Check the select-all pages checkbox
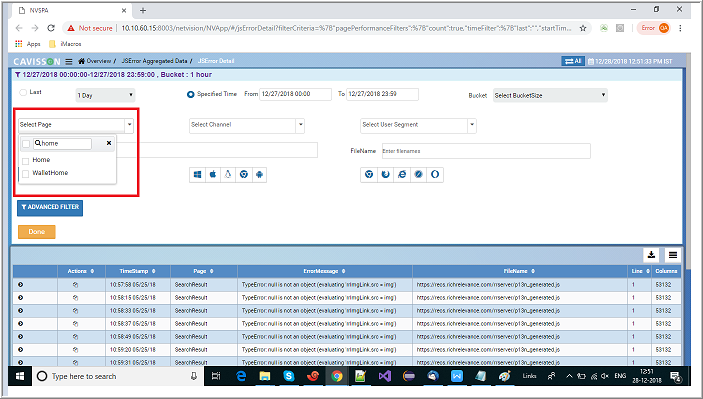This screenshot has width=703, height=399. 26,143
